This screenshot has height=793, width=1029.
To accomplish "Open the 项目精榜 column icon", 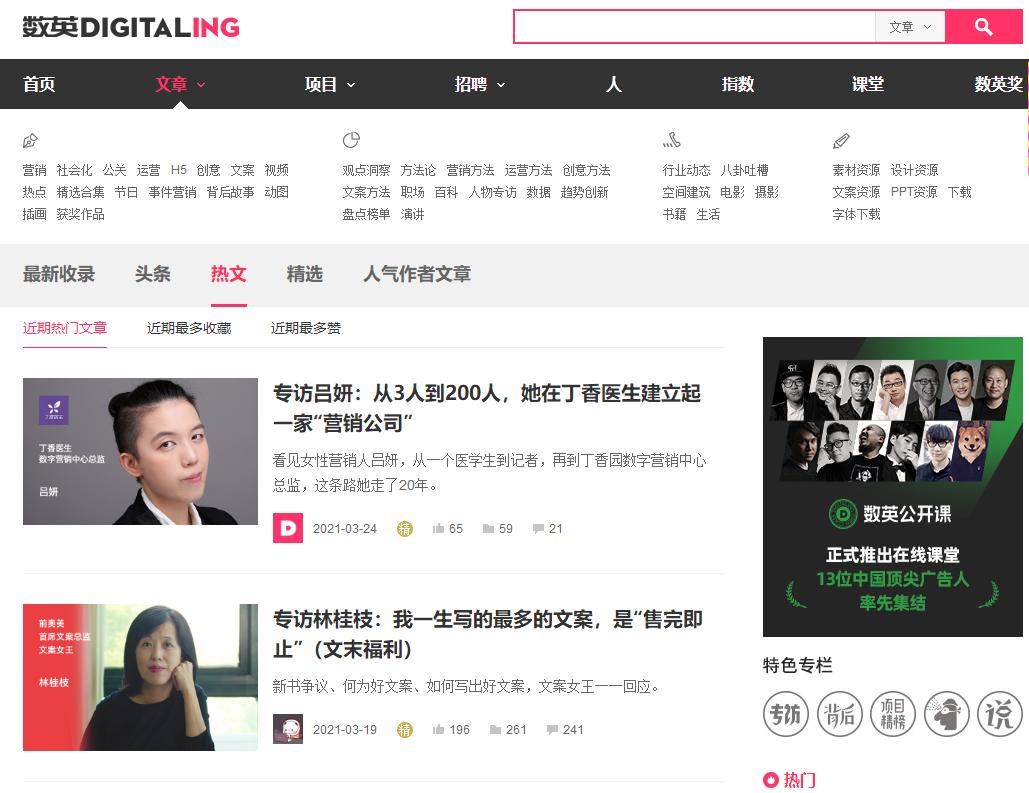I will pos(893,714).
